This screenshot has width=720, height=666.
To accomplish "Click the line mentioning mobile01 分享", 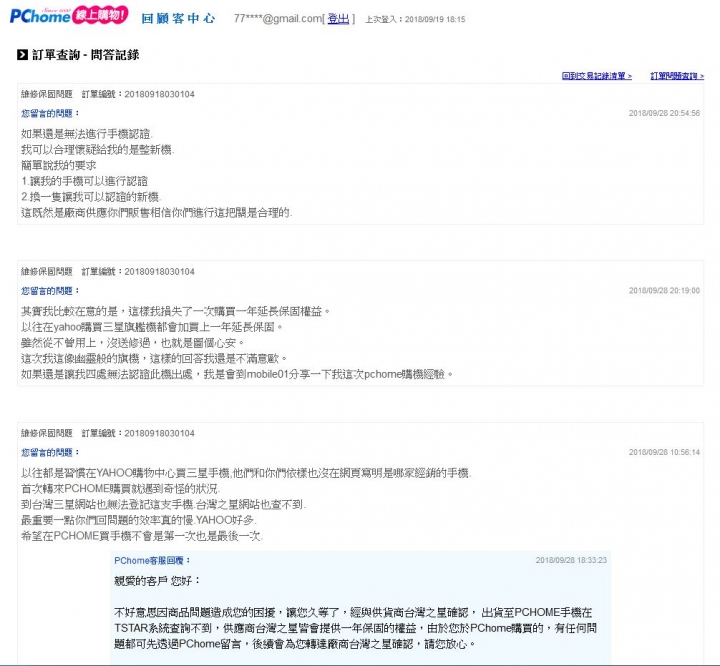I will coord(237,374).
